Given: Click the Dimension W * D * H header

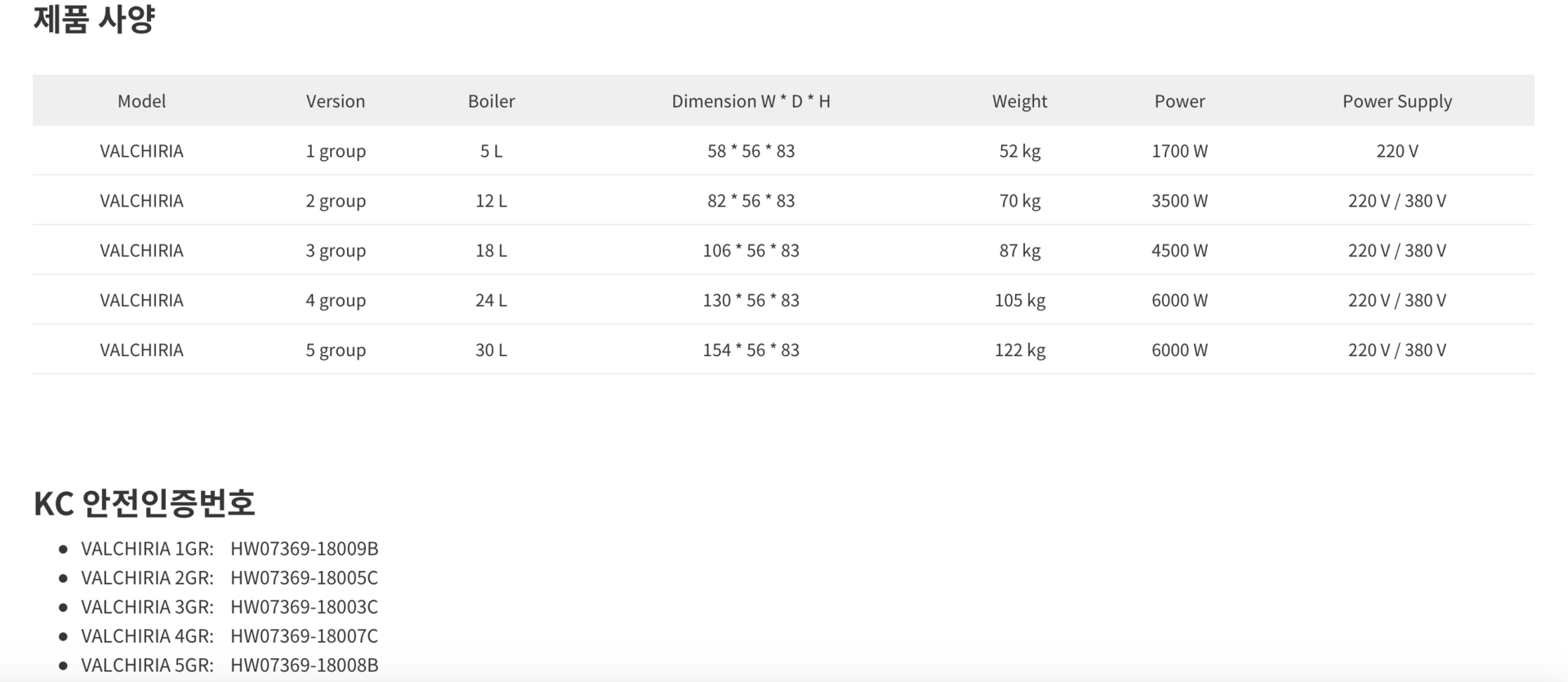Looking at the screenshot, I should pyautogui.click(x=751, y=101).
